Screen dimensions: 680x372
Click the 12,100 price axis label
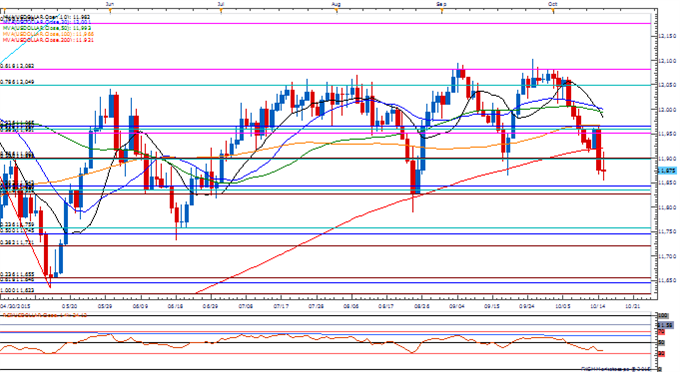[x=668, y=61]
